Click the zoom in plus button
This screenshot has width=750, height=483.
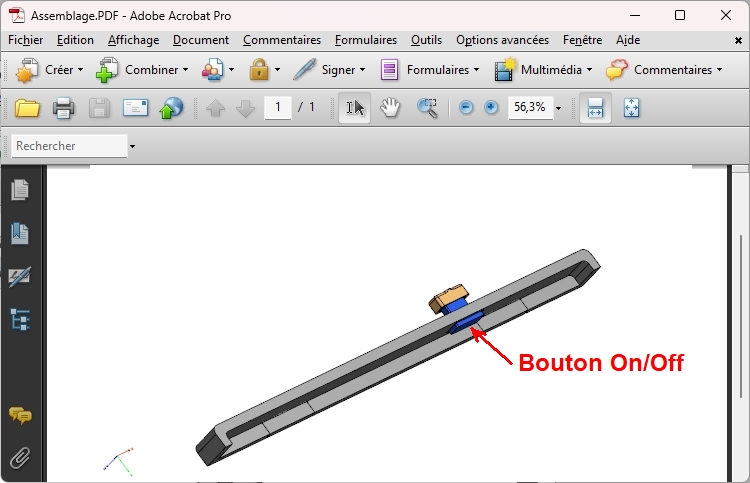(491, 108)
